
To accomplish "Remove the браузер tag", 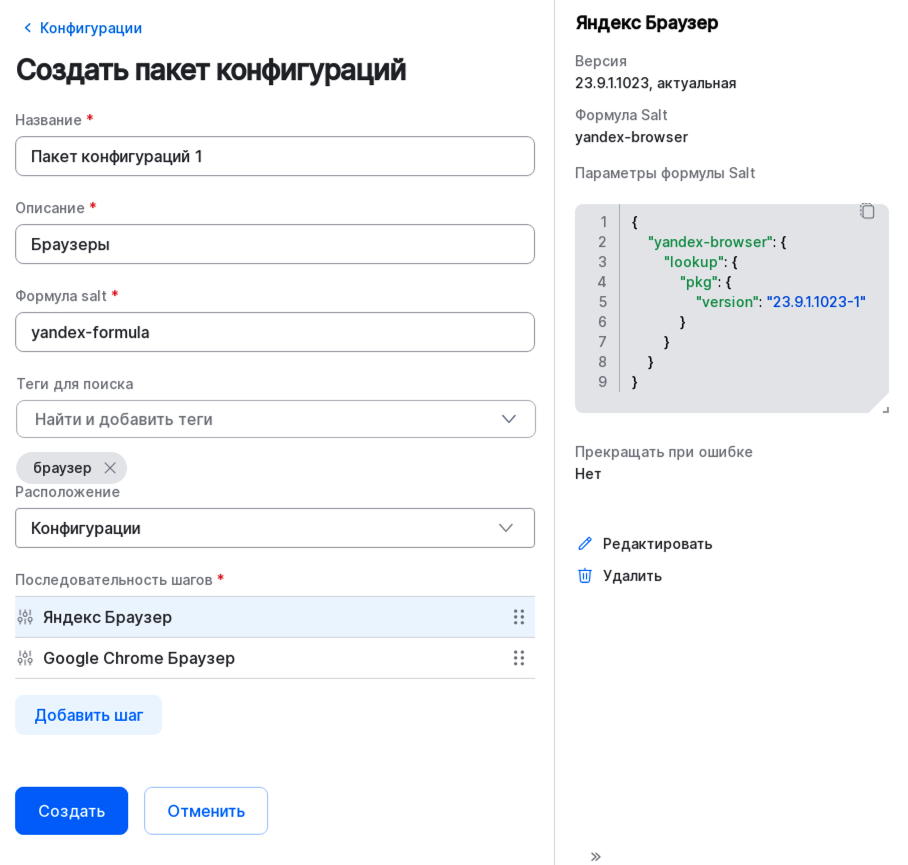I will click(x=109, y=467).
